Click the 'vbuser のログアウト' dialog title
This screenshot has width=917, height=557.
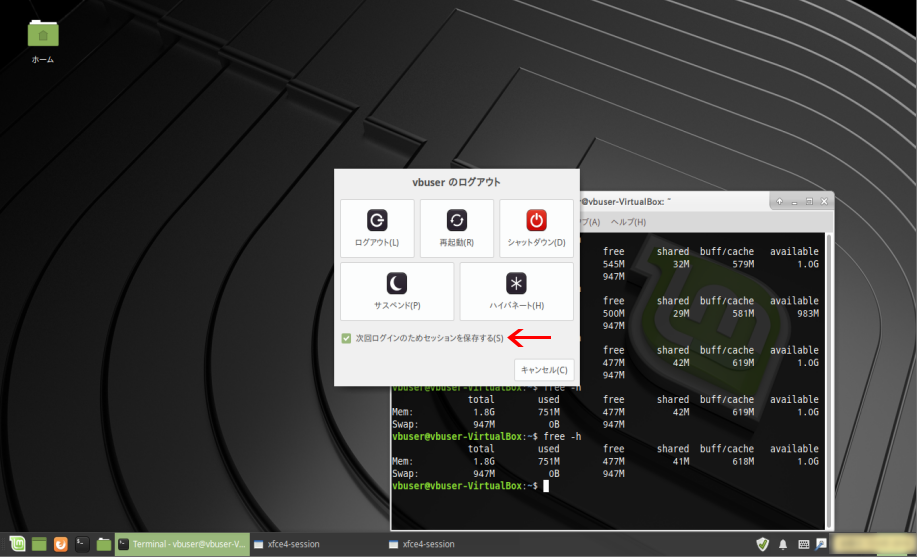tap(456, 182)
